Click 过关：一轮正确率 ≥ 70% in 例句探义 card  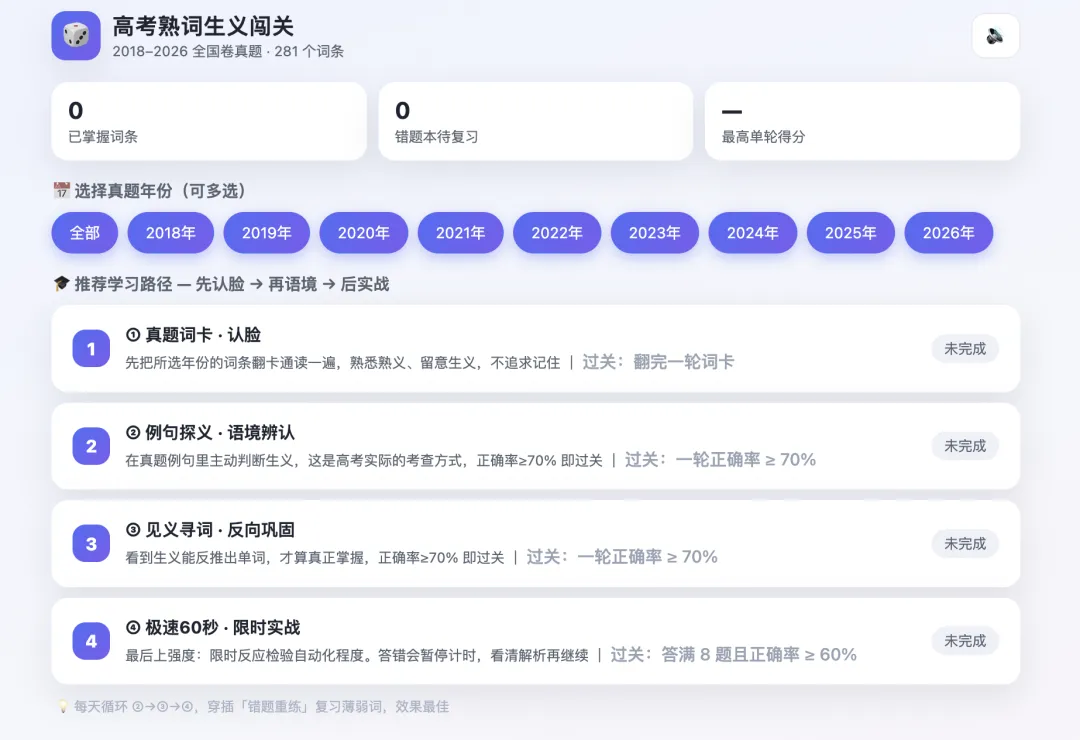pyautogui.click(x=720, y=460)
